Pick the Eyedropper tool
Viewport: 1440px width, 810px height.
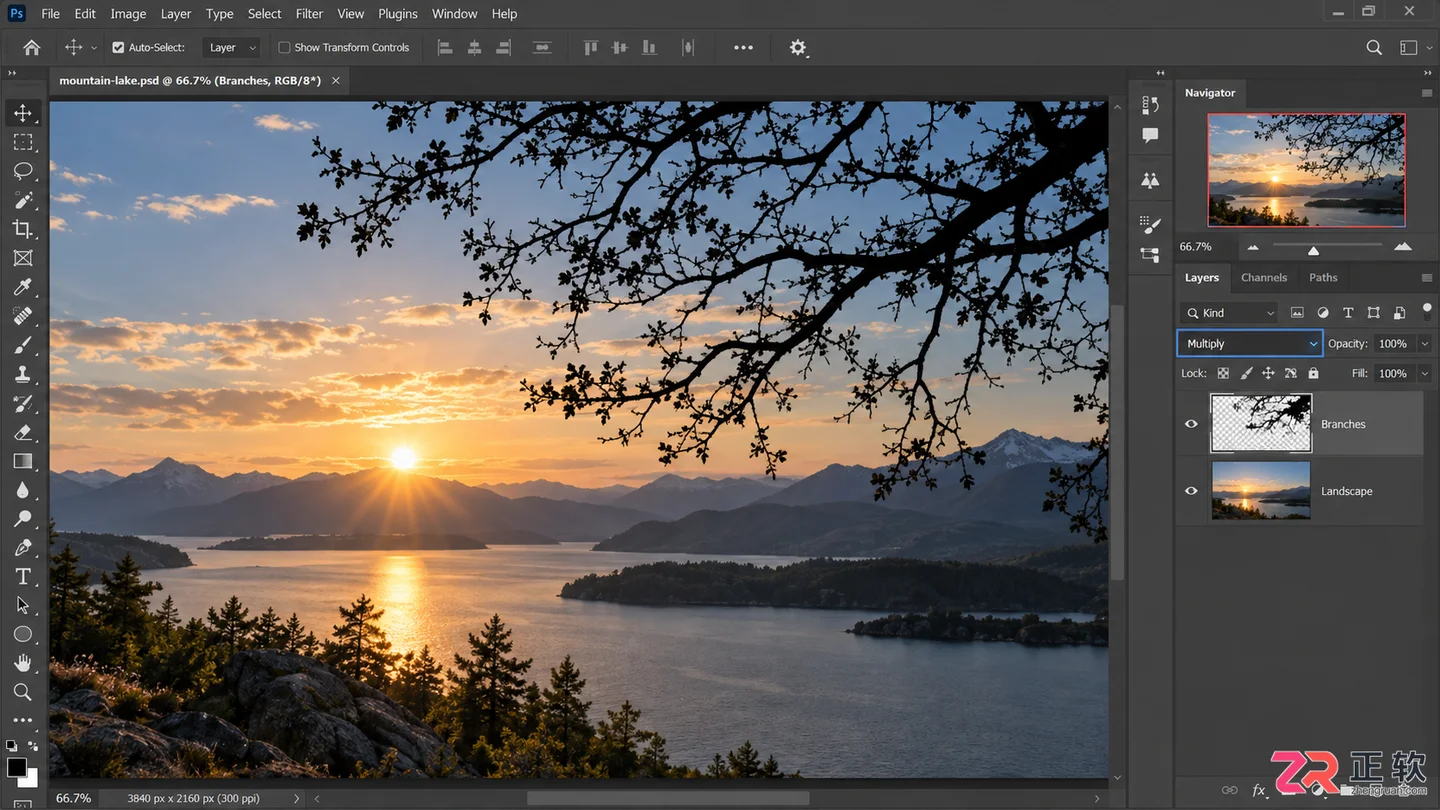click(x=23, y=287)
